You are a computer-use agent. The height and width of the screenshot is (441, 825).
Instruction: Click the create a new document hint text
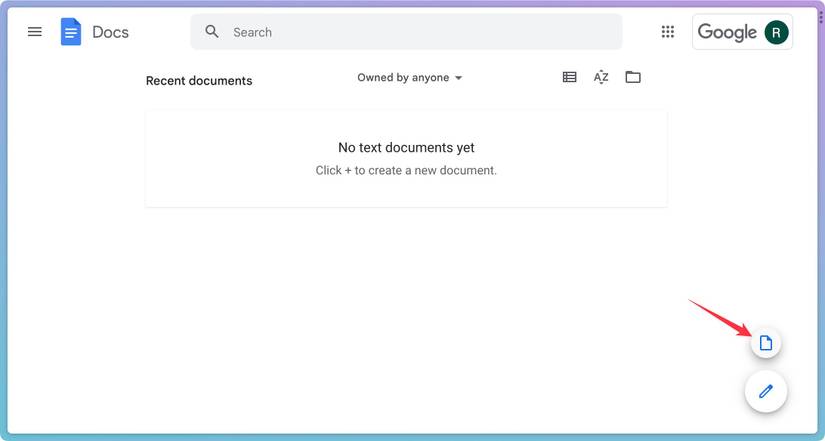coord(406,170)
